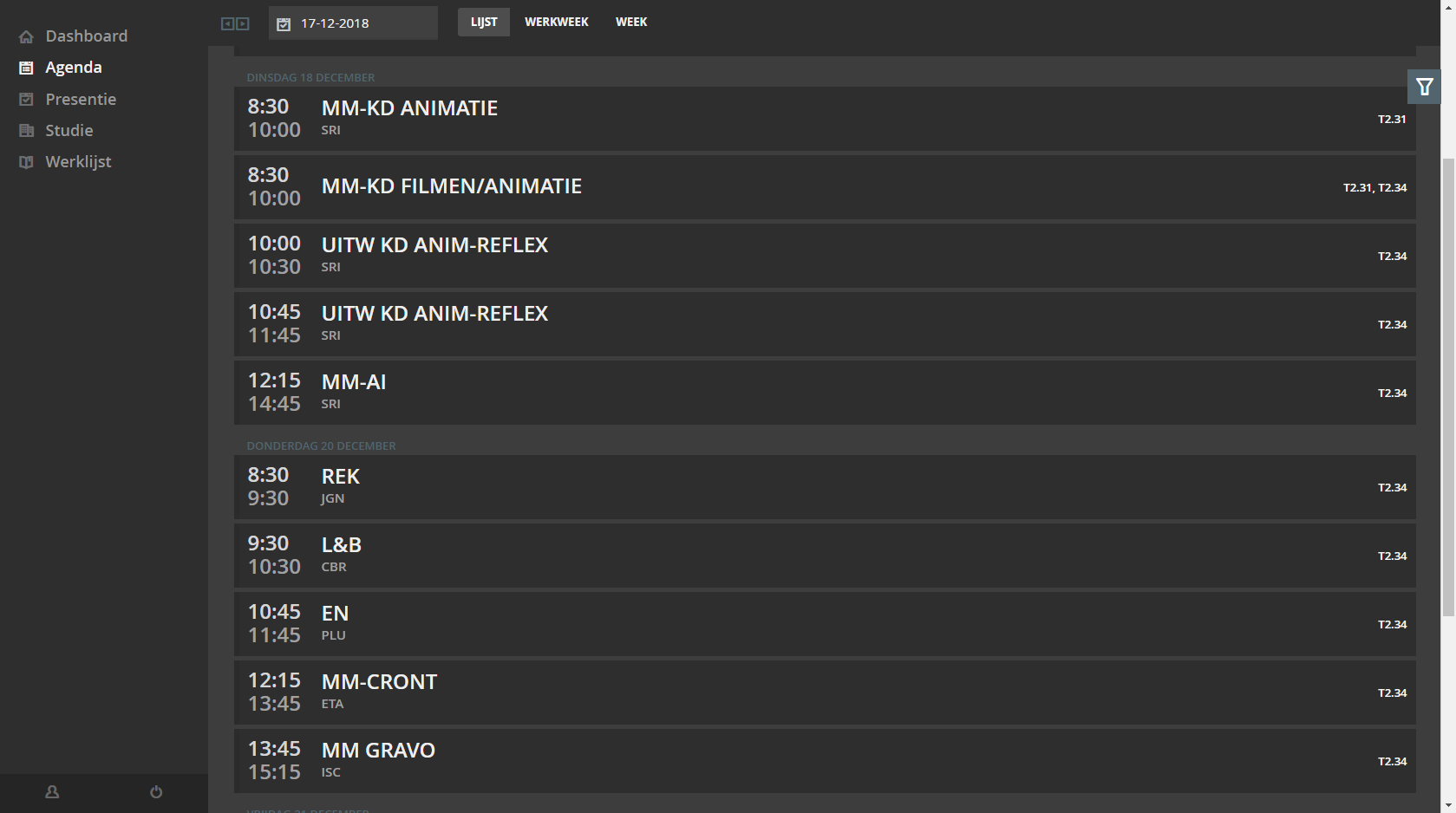
Task: Click teacher code CBR under L&B
Action: (x=334, y=567)
